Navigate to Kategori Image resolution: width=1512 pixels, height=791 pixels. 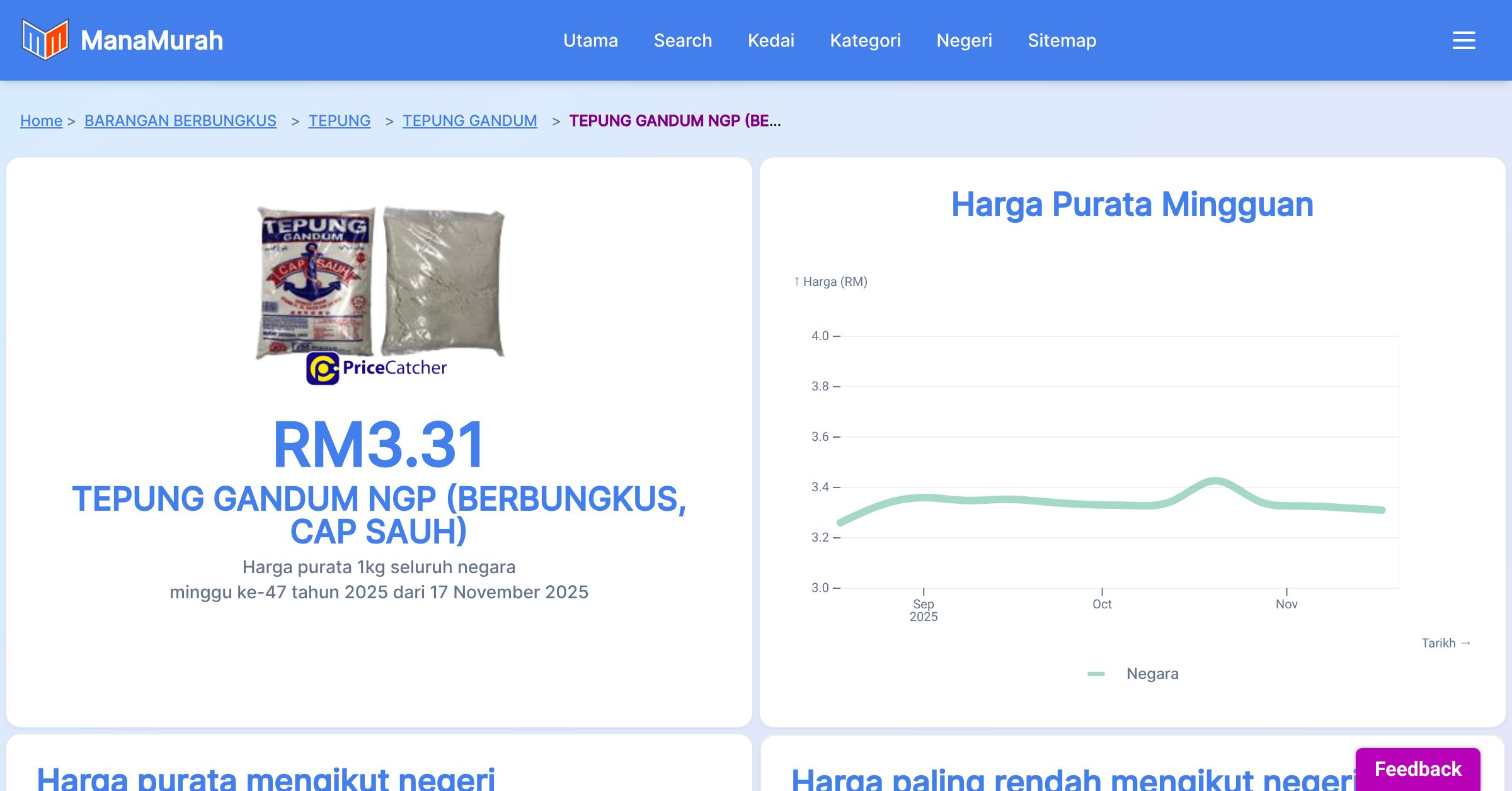[x=866, y=40]
